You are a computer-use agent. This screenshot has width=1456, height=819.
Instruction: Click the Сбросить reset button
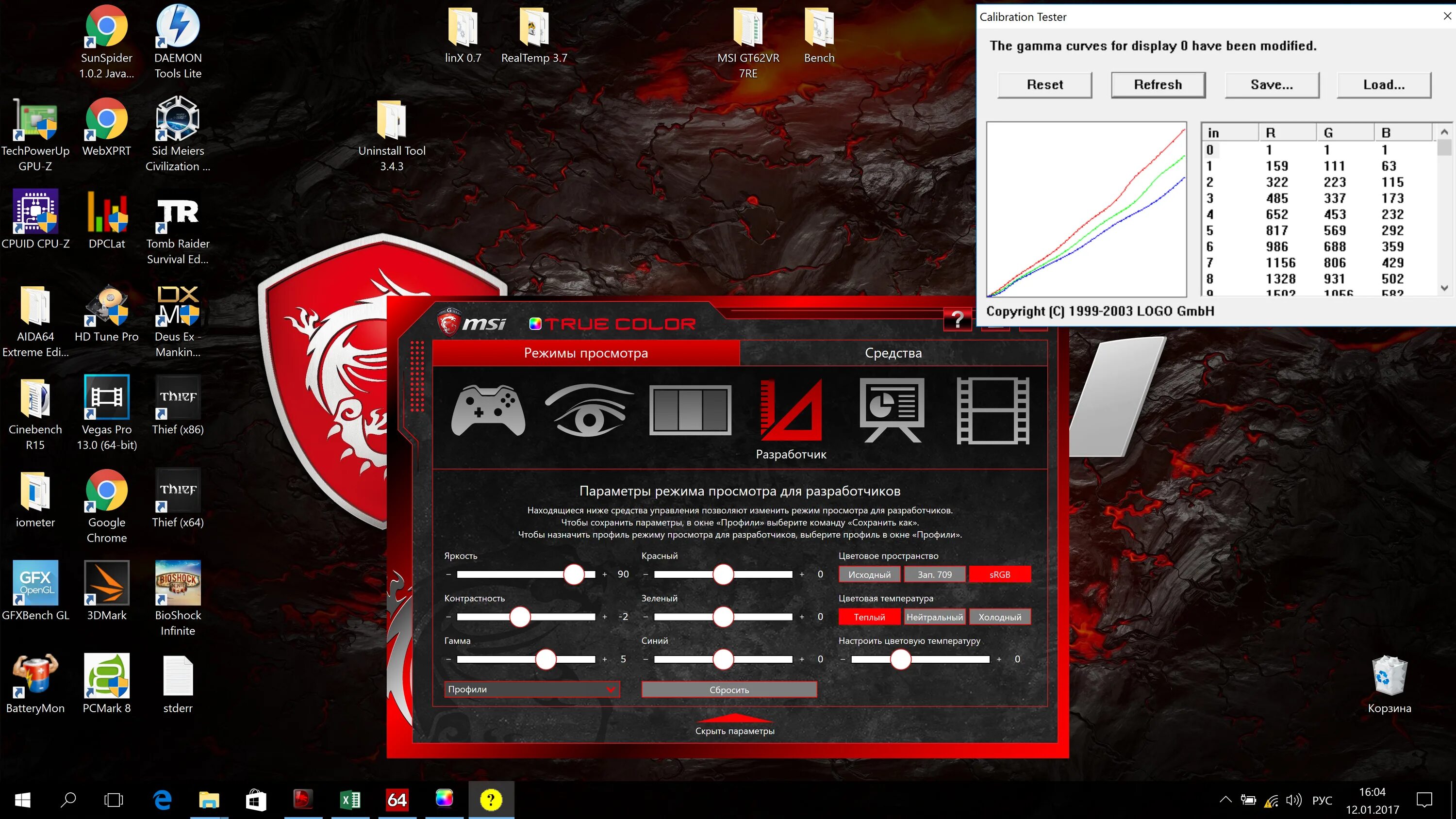click(729, 689)
